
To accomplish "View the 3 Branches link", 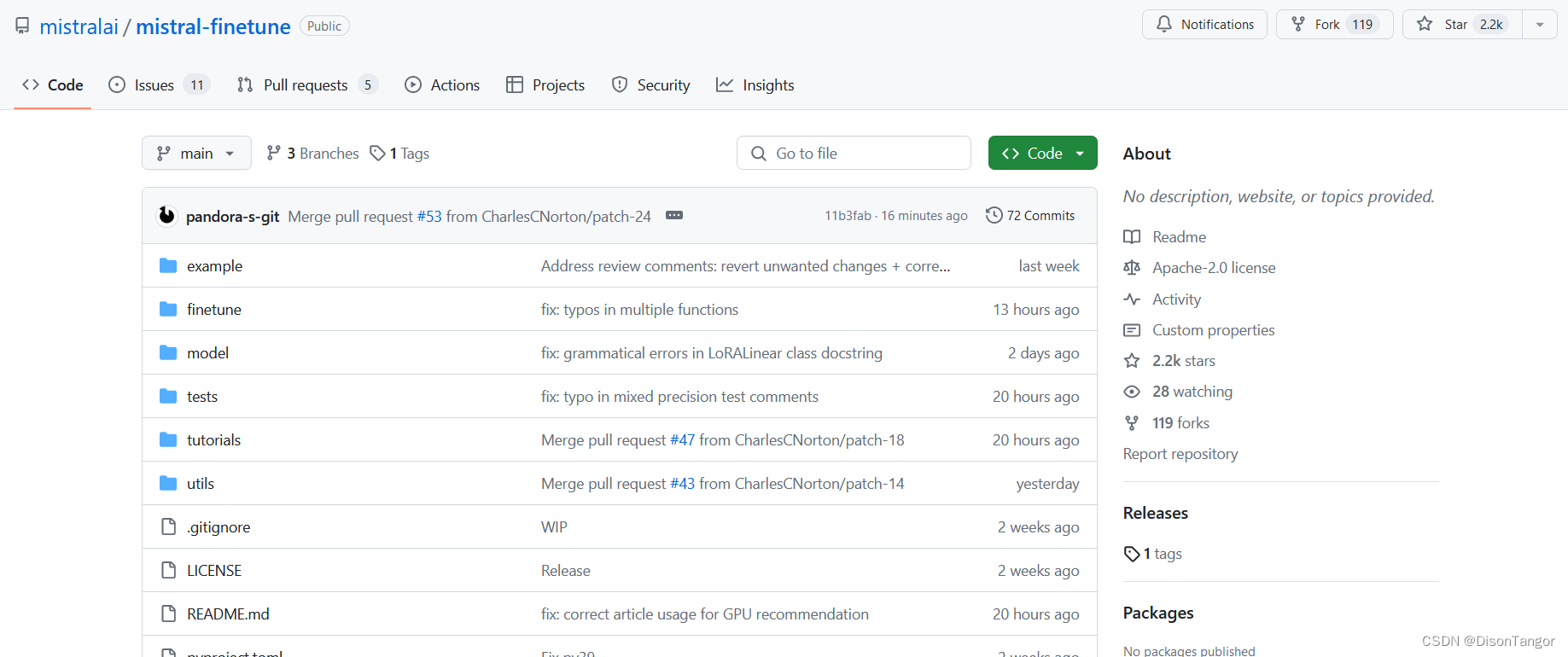I will (312, 154).
